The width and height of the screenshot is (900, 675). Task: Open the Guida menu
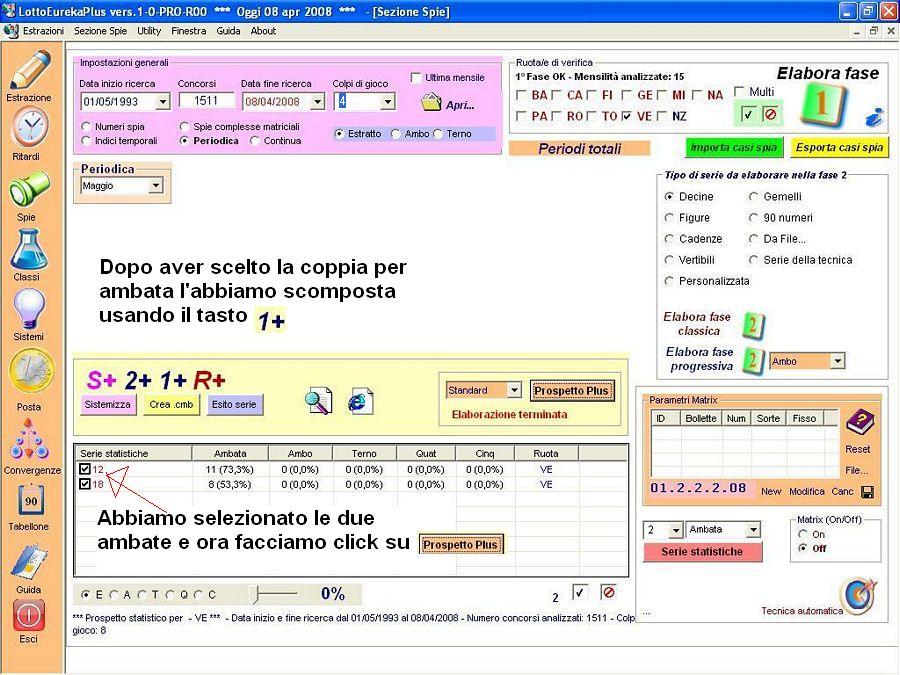(x=228, y=31)
